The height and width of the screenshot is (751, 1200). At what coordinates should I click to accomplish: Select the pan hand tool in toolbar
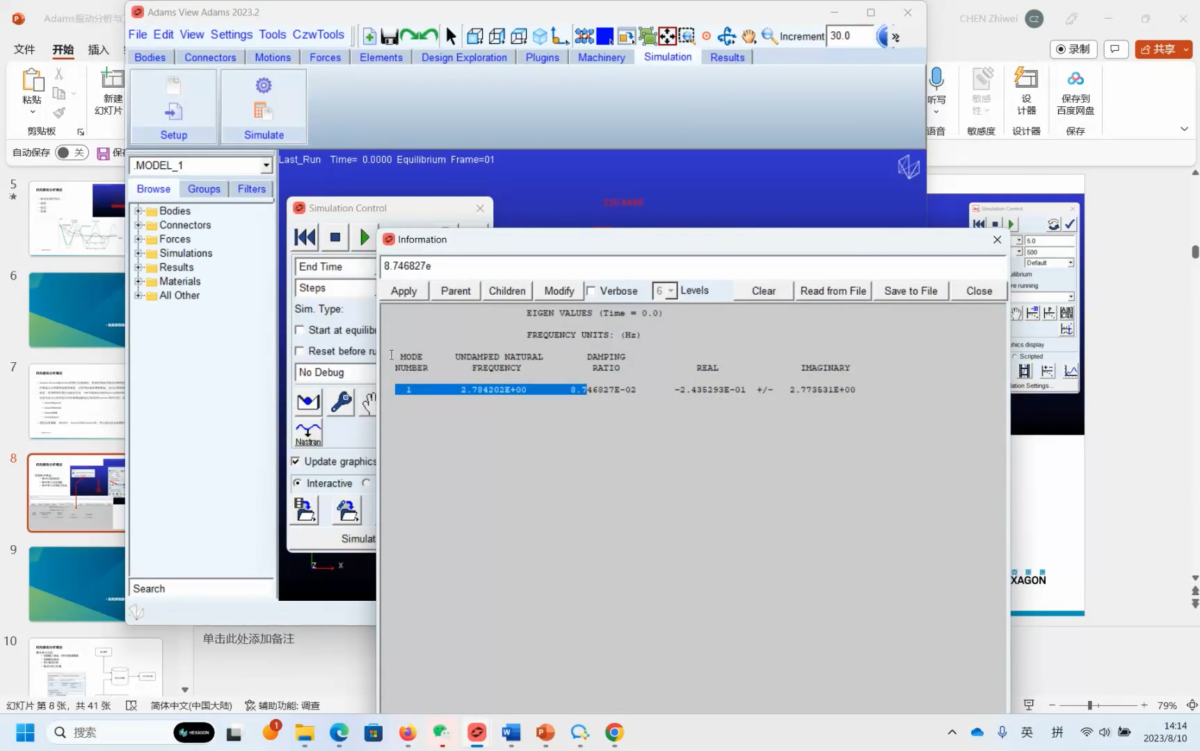tap(749, 36)
